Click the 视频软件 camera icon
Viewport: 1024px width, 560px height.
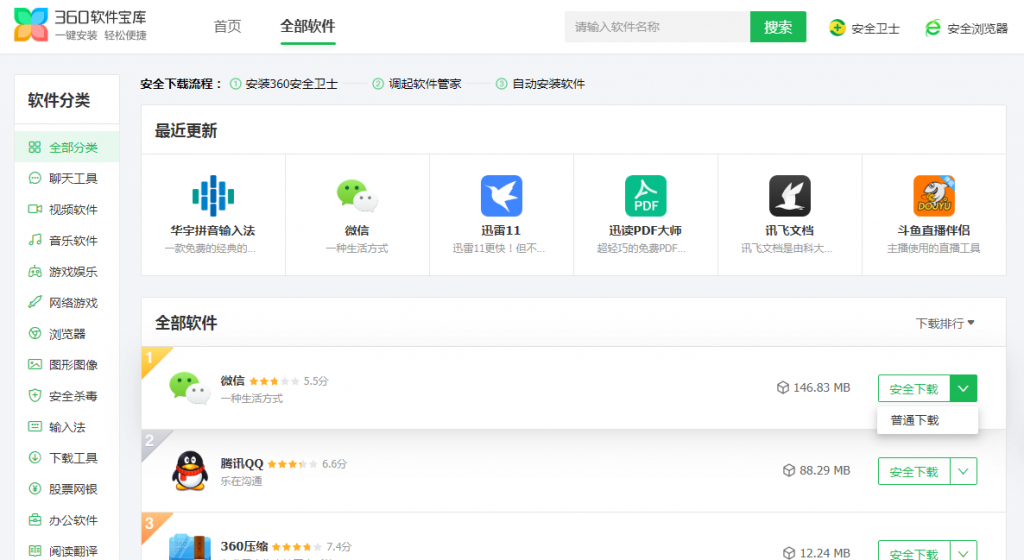[35, 209]
